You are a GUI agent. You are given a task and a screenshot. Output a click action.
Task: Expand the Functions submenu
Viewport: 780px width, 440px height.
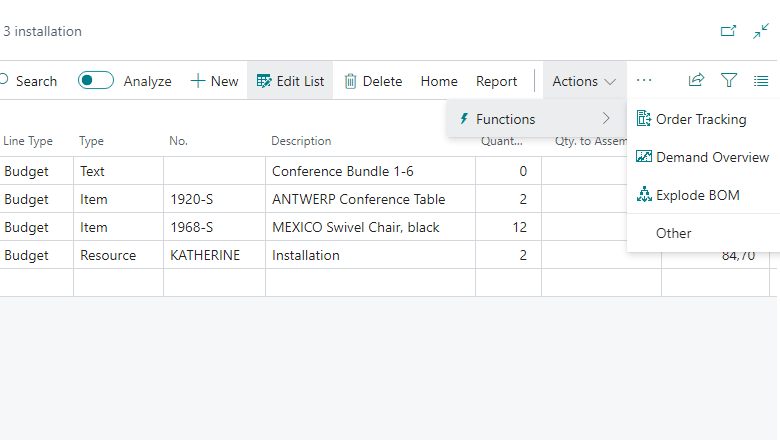click(x=535, y=119)
